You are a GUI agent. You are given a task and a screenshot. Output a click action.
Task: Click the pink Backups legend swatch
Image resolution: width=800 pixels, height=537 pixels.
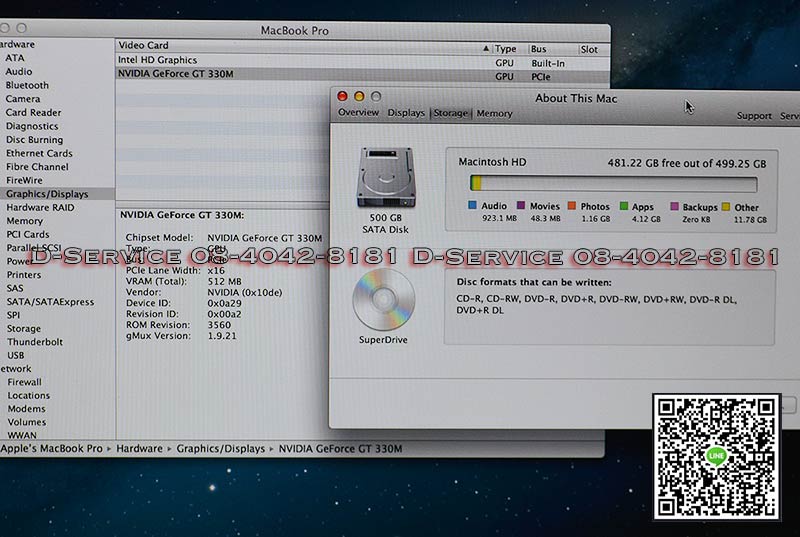[674, 207]
